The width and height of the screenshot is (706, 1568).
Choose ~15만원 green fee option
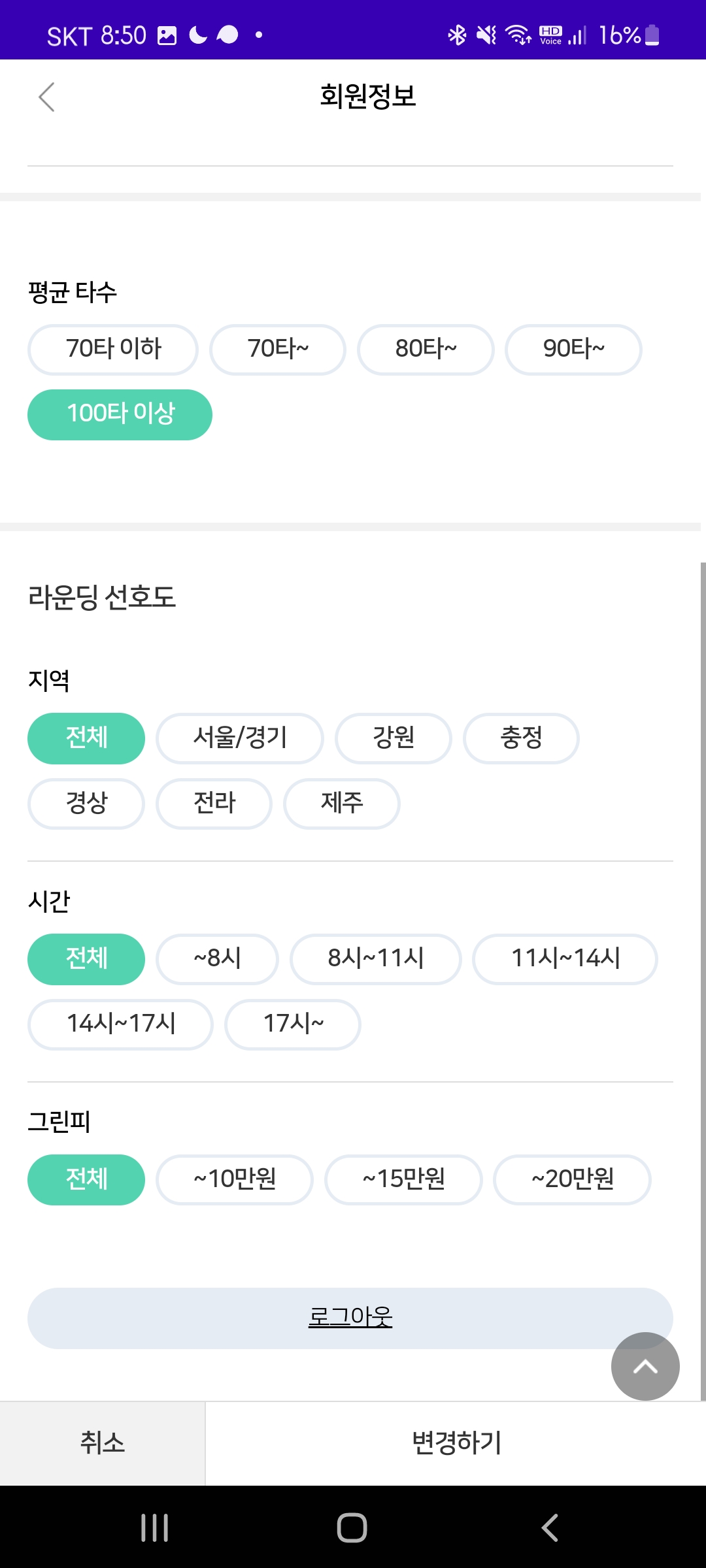[x=403, y=1180]
